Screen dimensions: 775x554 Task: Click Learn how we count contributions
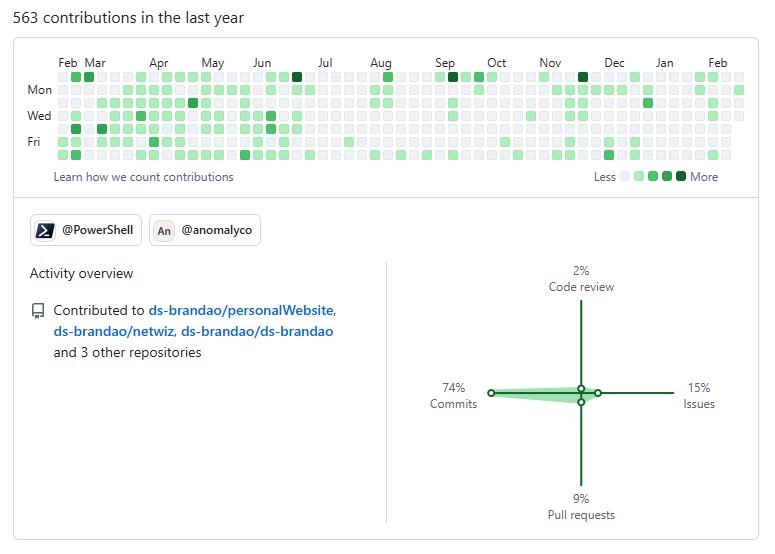[143, 177]
